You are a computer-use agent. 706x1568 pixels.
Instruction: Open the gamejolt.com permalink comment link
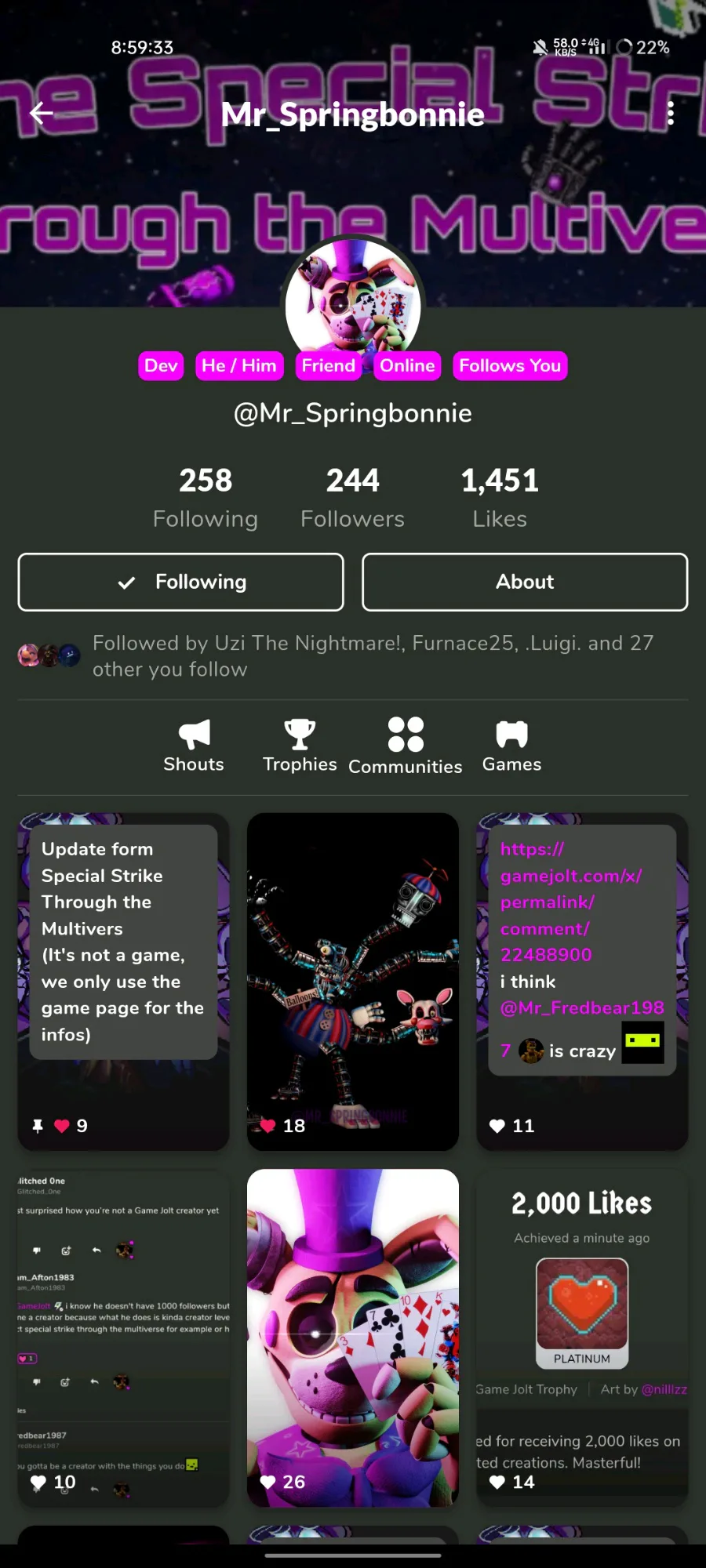pyautogui.click(x=572, y=902)
